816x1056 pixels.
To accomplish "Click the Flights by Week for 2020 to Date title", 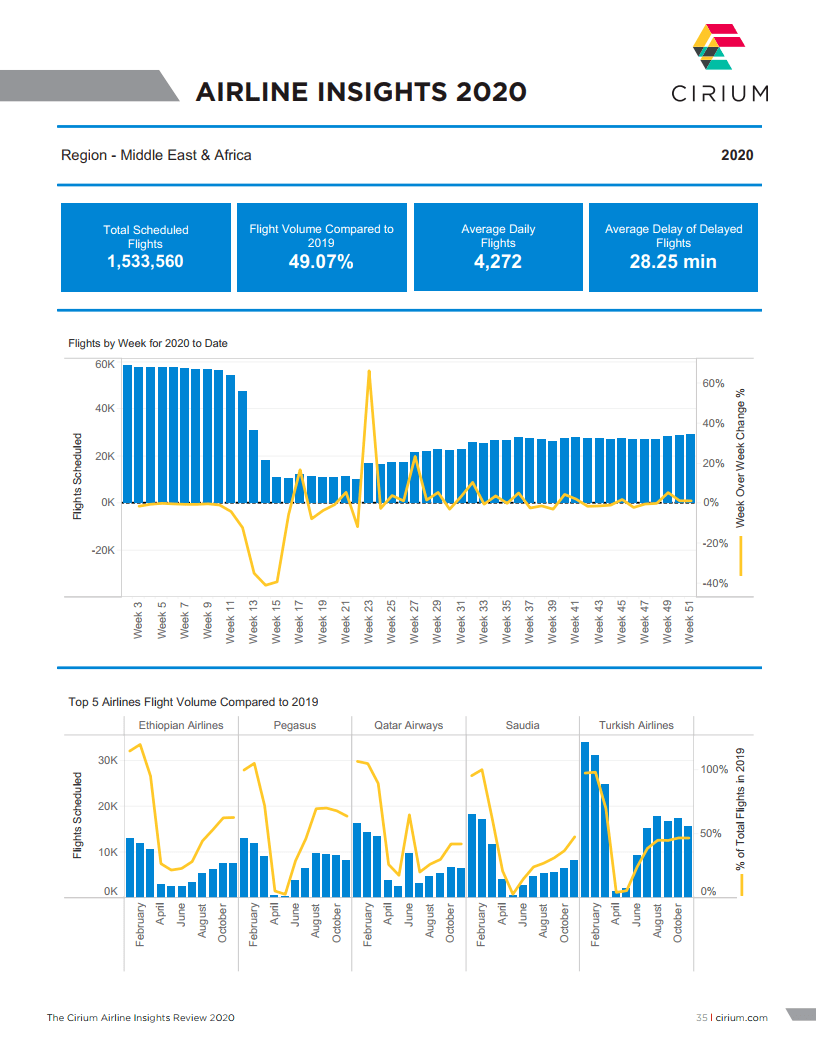I will (x=148, y=343).
